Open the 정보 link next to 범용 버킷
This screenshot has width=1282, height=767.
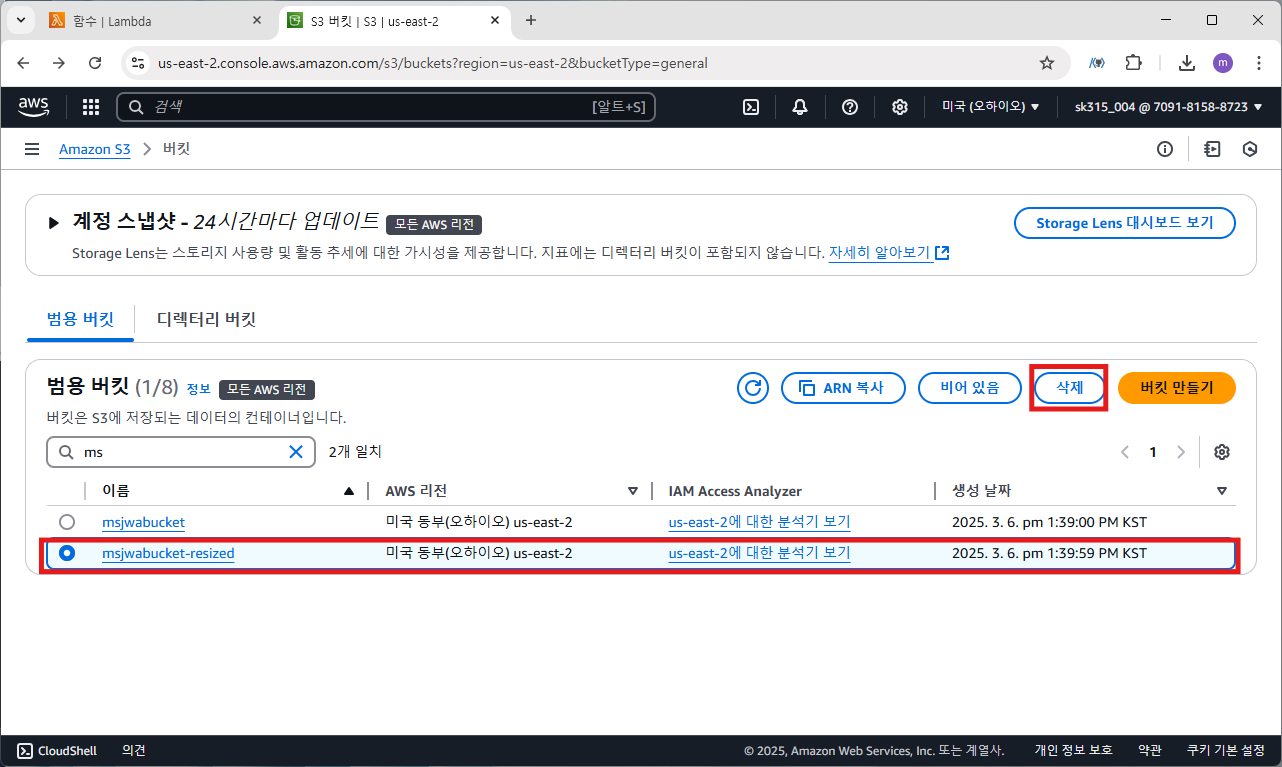coord(199,389)
